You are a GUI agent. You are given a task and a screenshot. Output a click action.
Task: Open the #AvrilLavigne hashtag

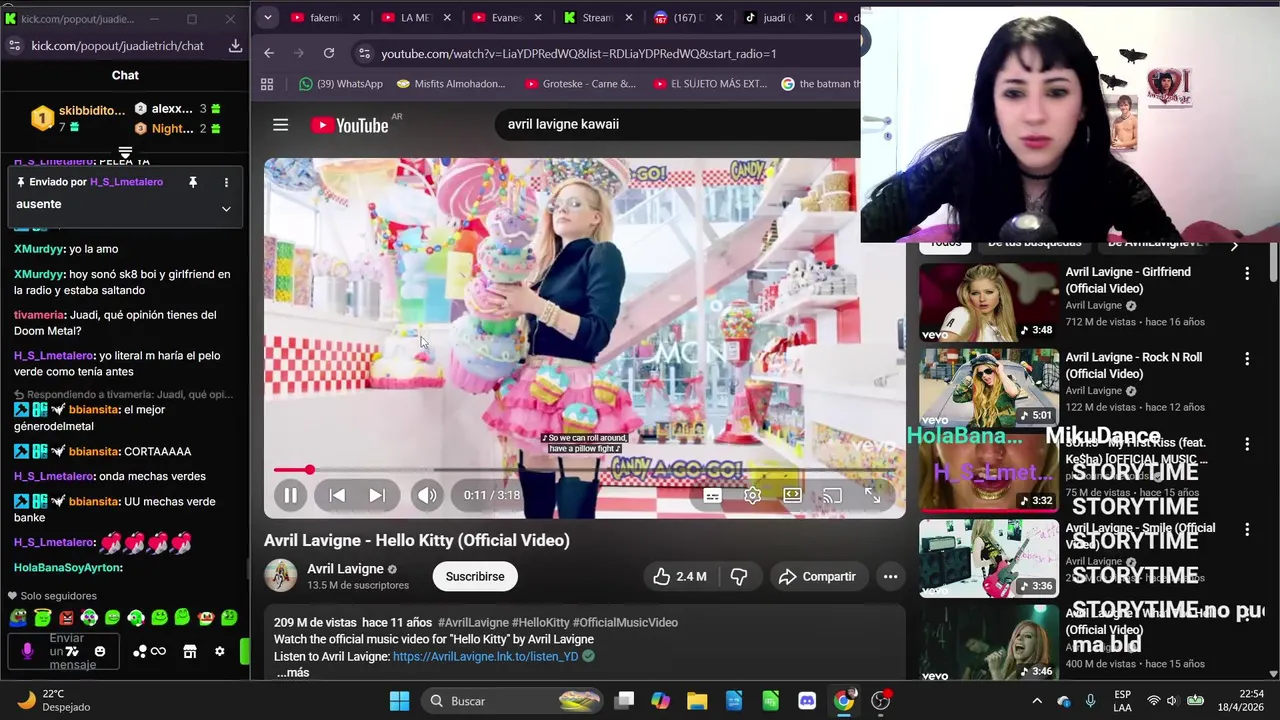(x=473, y=622)
